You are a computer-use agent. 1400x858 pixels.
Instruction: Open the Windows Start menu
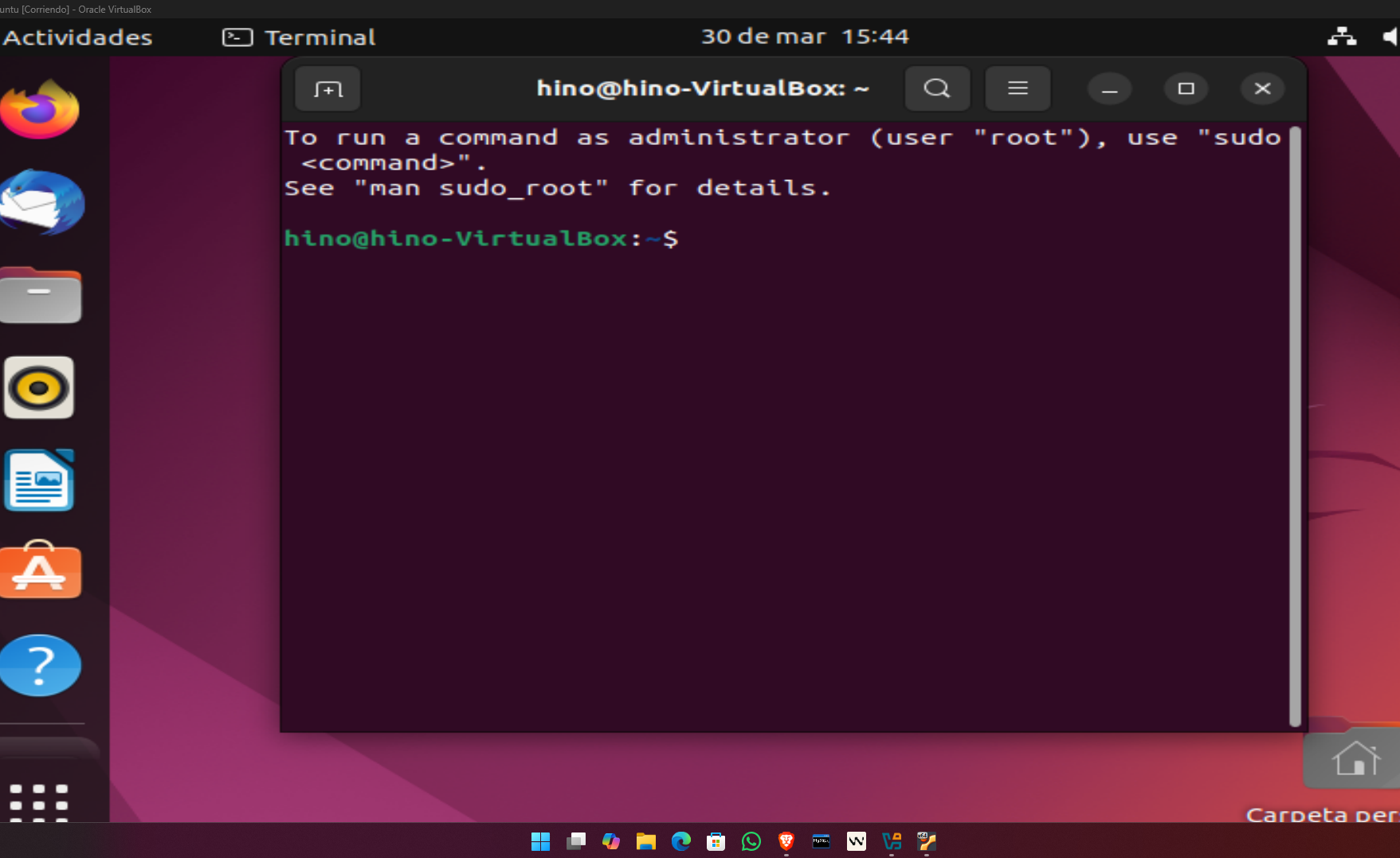540,841
